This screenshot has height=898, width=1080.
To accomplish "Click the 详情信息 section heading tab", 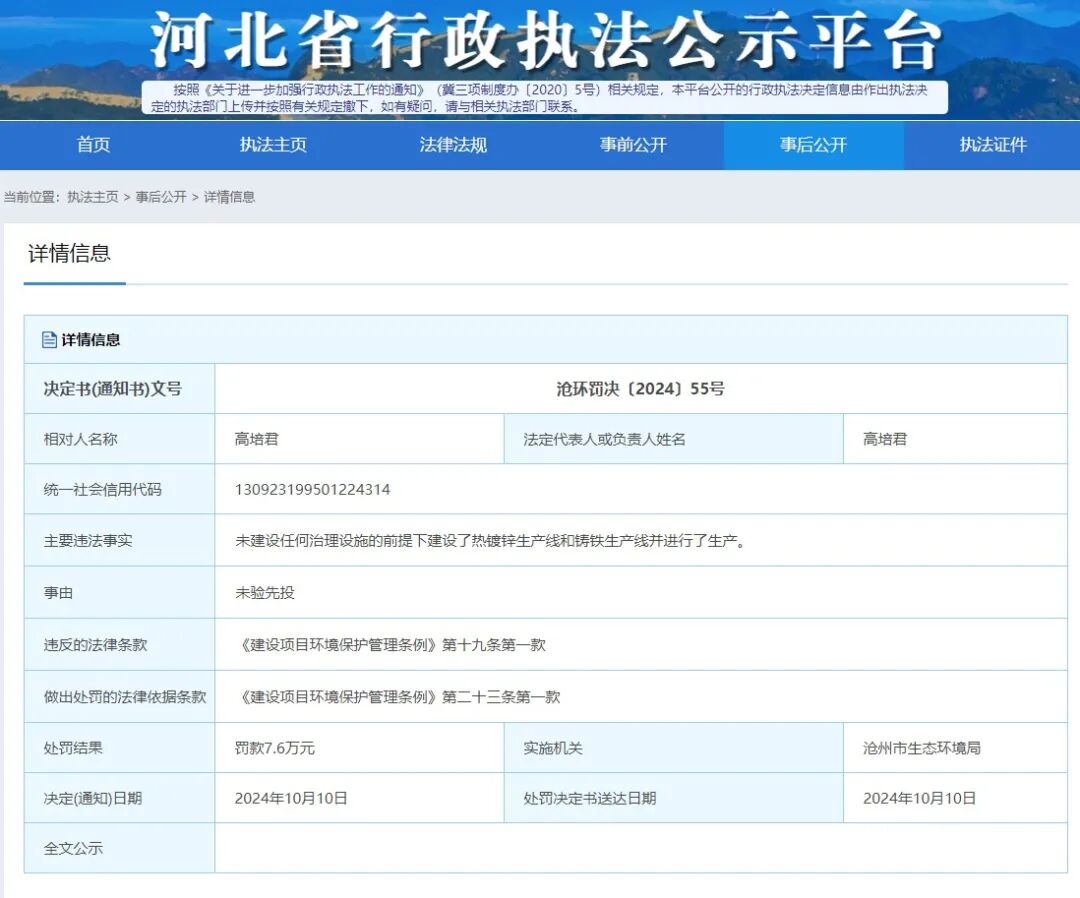I will tap(70, 253).
